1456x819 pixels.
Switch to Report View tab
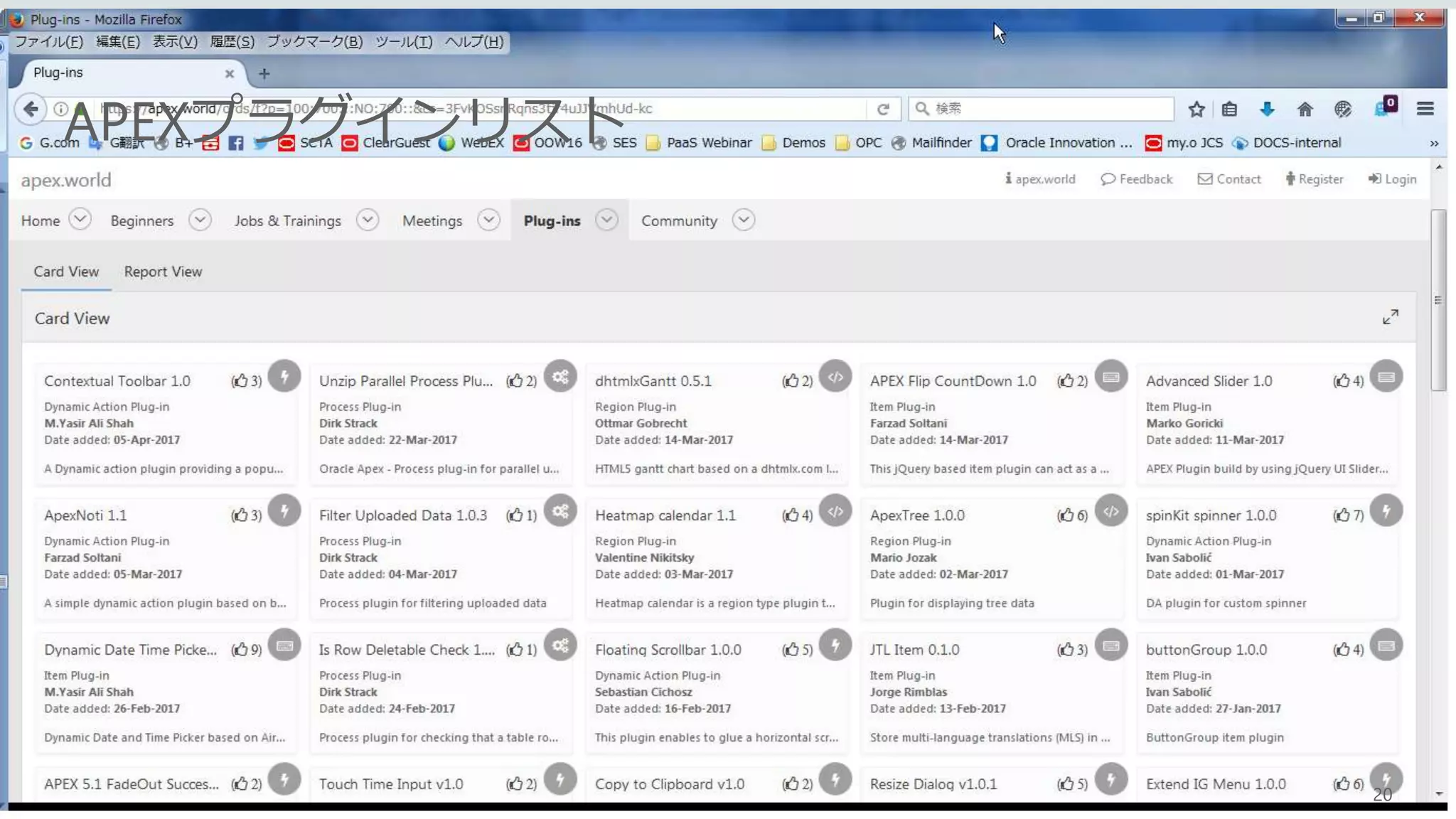(x=163, y=272)
